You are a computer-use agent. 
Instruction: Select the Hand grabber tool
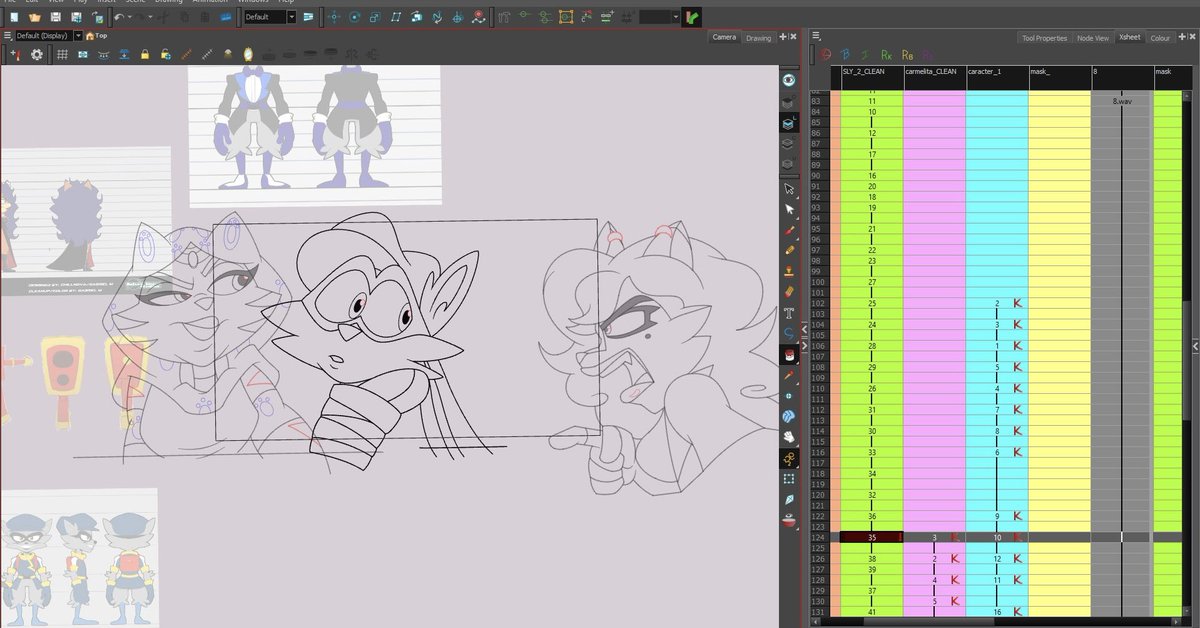pyautogui.click(x=789, y=437)
